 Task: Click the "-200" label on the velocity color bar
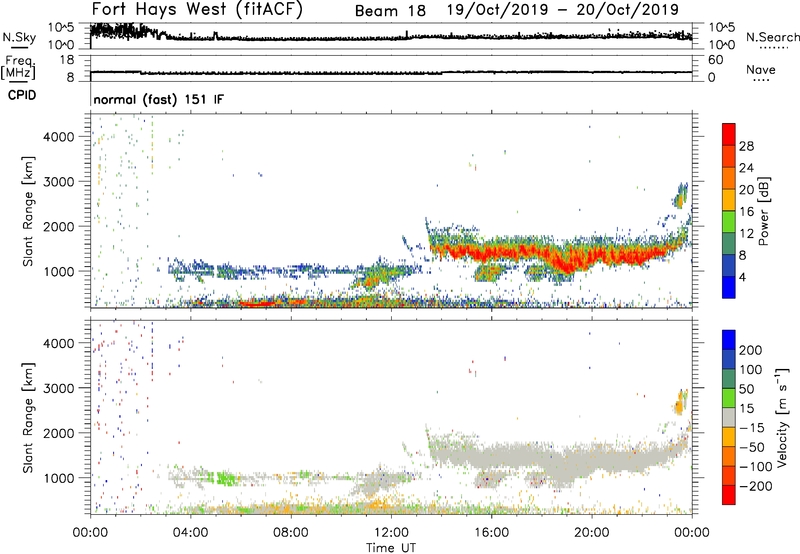pyautogui.click(x=754, y=486)
